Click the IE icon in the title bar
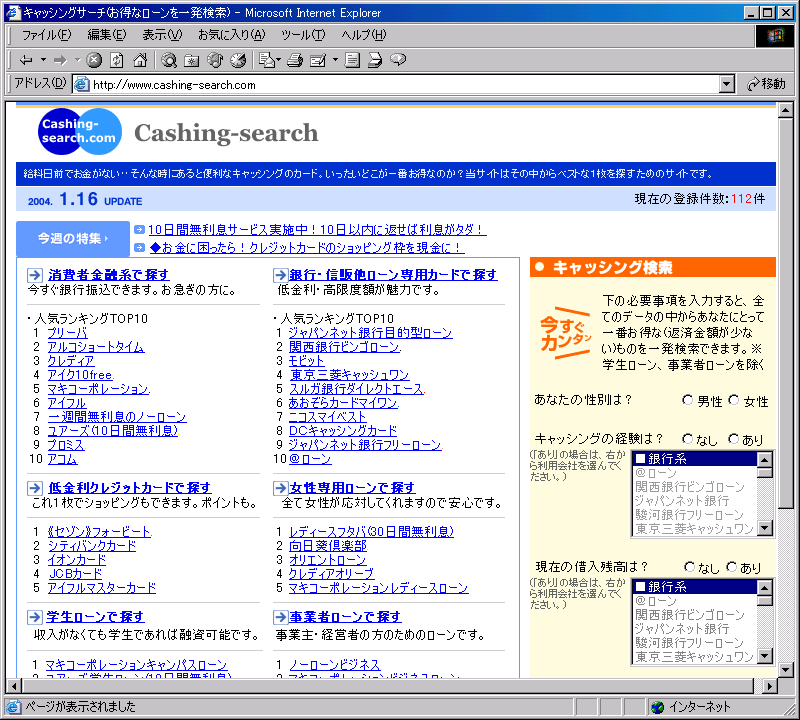800x720 pixels. [x=13, y=13]
